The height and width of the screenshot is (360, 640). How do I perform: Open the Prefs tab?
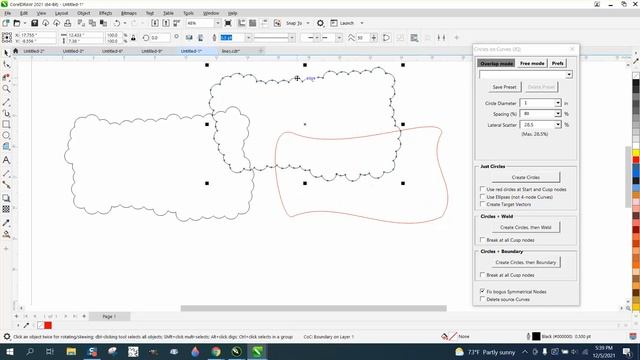[558, 63]
